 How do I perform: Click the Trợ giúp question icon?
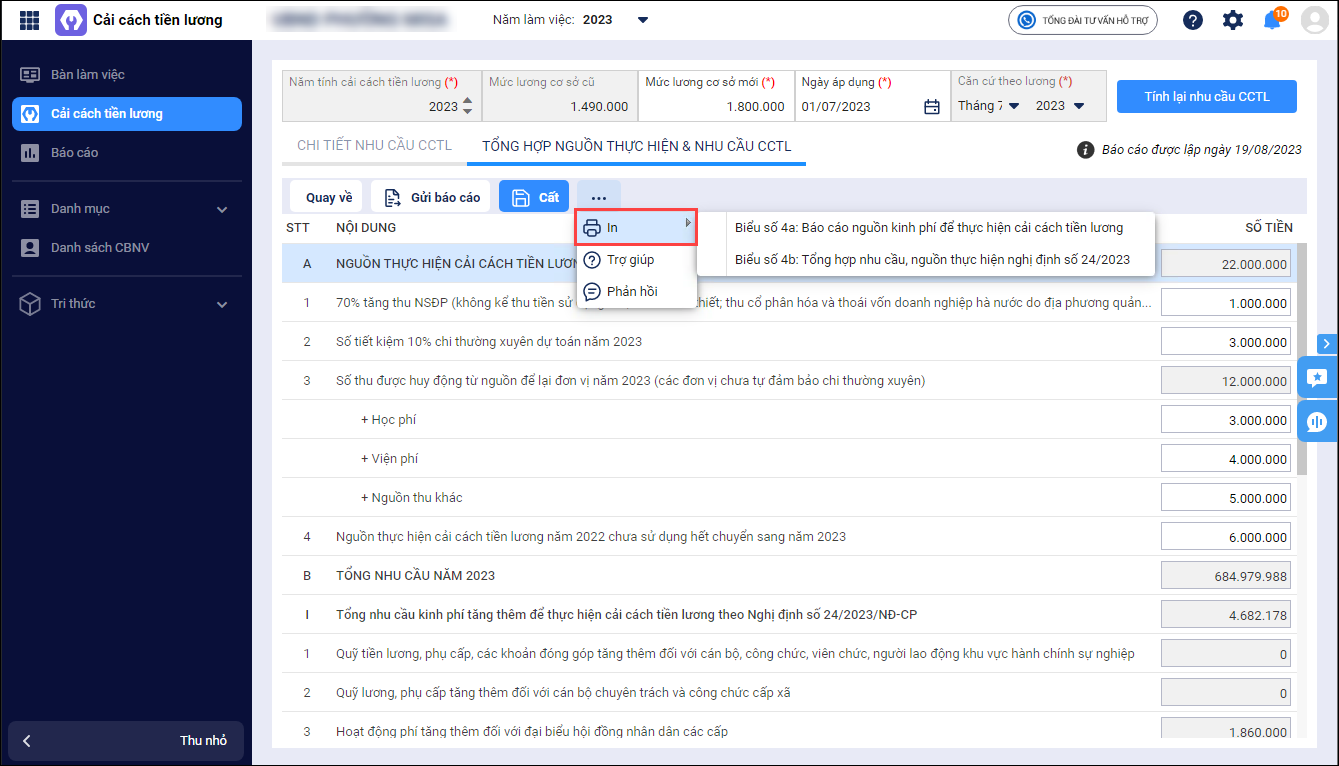click(x=592, y=260)
